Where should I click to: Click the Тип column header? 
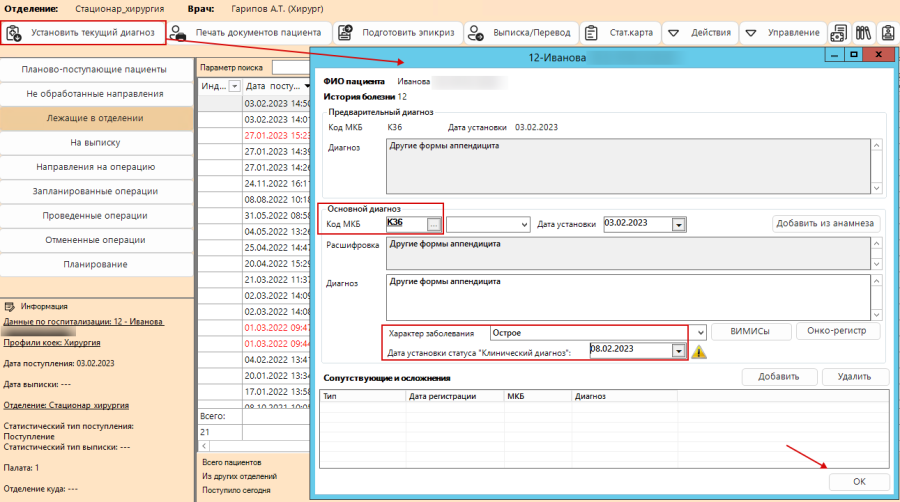click(363, 396)
